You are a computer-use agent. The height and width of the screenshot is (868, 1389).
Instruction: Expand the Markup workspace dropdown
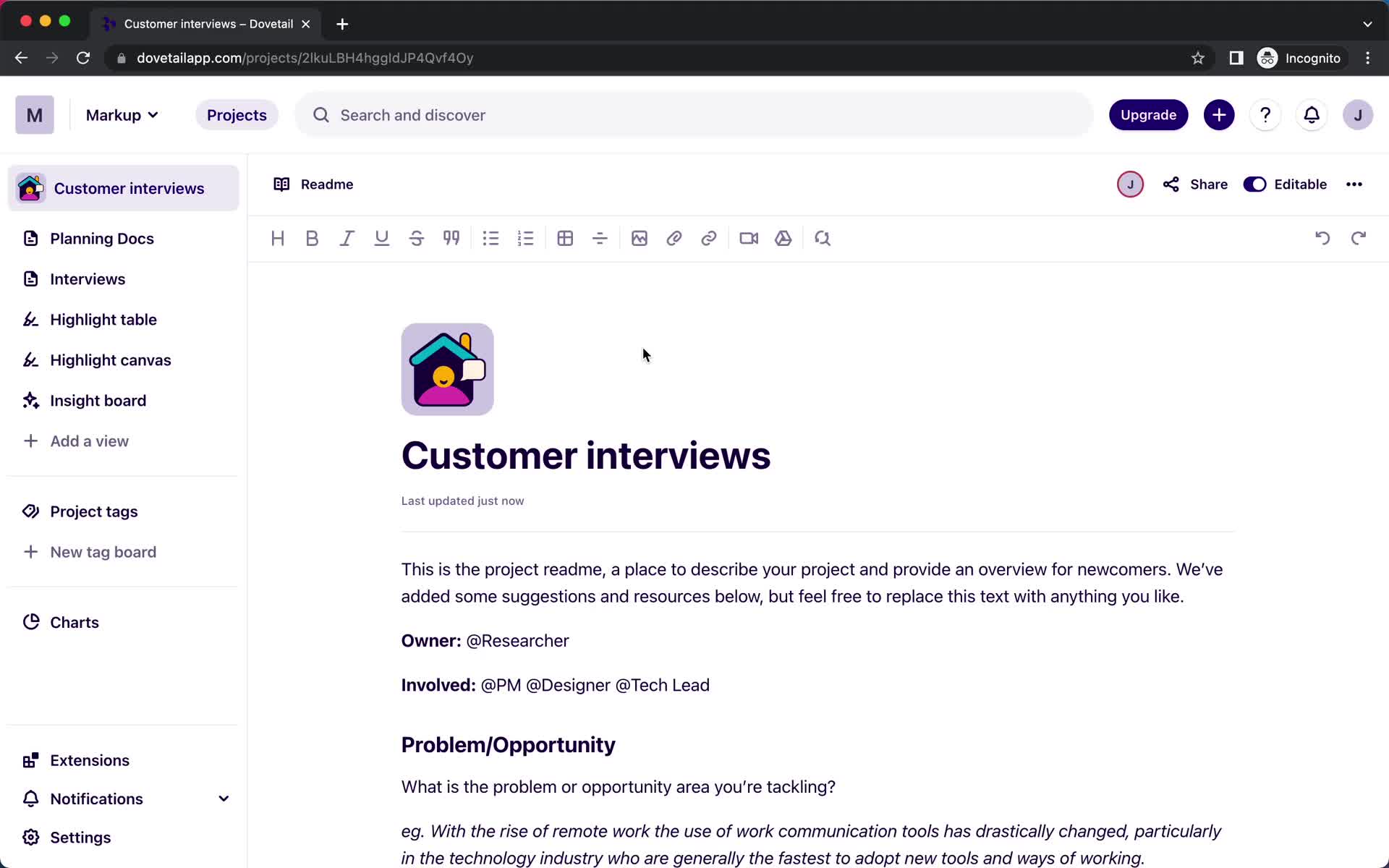pos(121,115)
